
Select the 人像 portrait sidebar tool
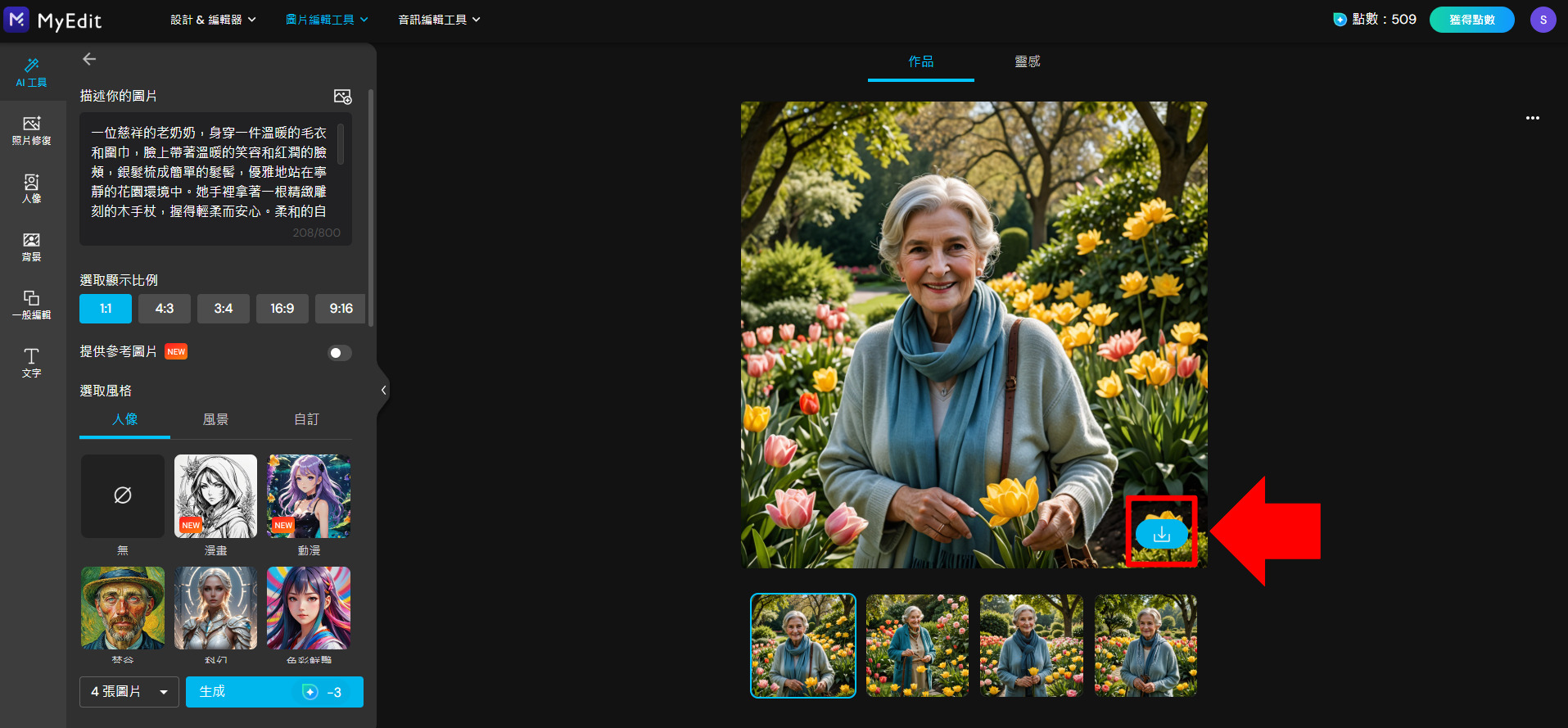[x=32, y=188]
